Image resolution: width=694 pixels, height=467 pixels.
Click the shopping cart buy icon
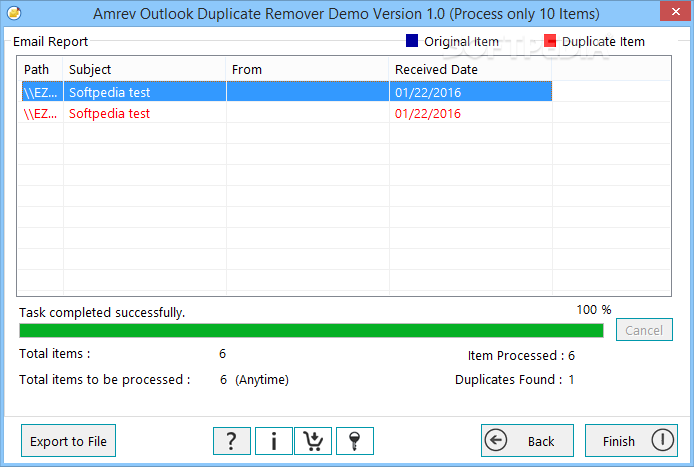pos(313,441)
